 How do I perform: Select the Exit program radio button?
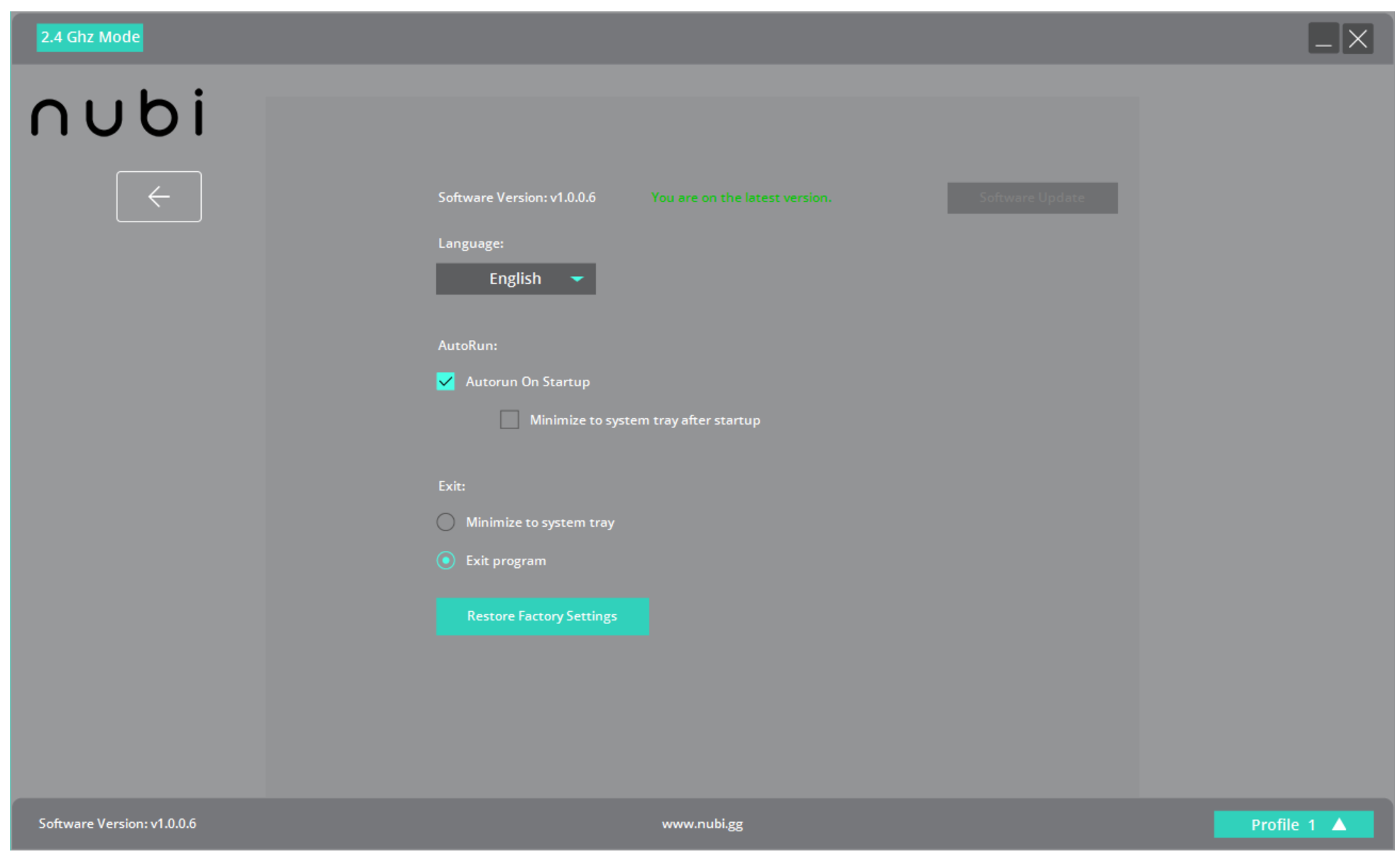point(445,561)
